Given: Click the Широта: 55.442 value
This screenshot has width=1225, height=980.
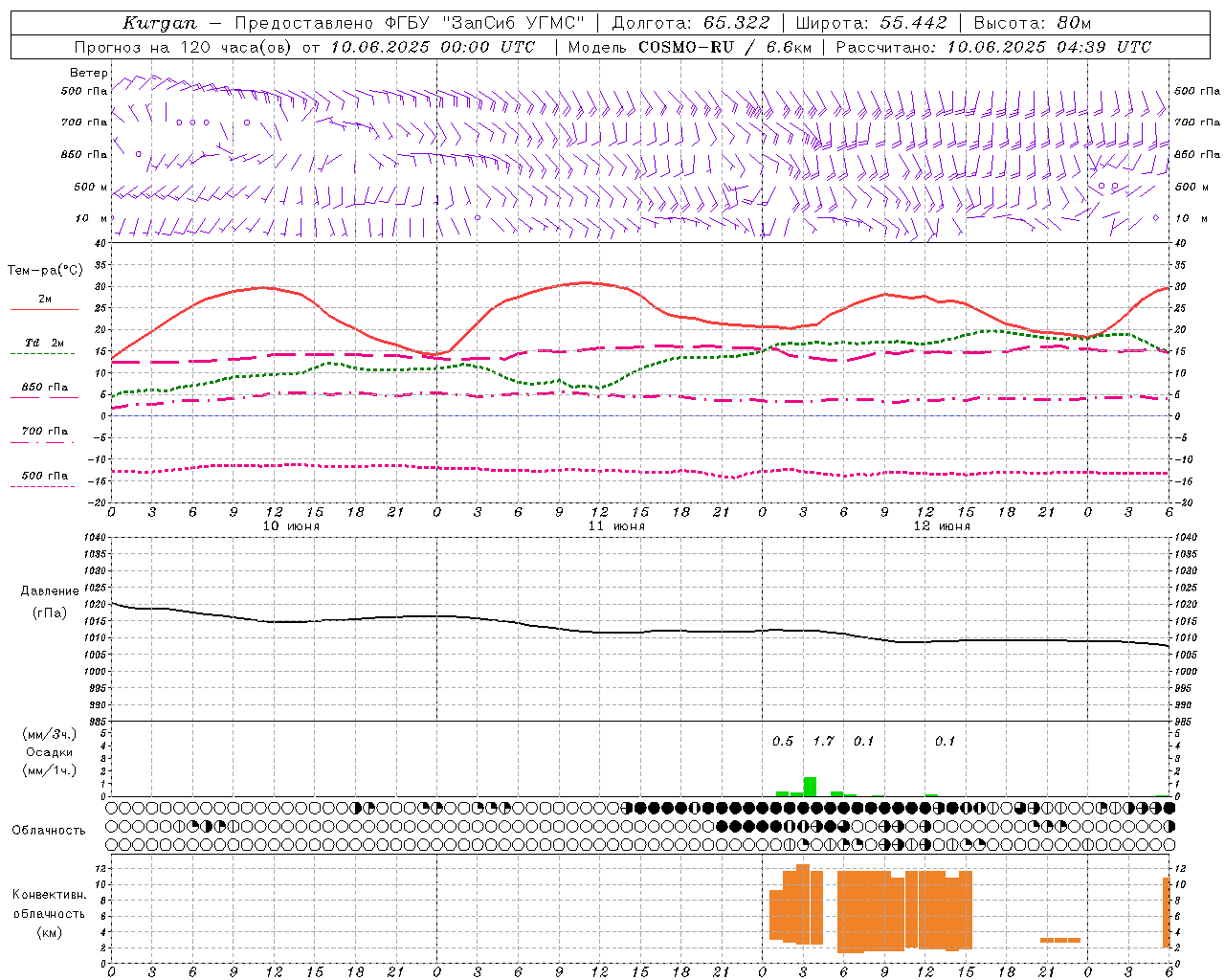Looking at the screenshot, I should pos(871,23).
